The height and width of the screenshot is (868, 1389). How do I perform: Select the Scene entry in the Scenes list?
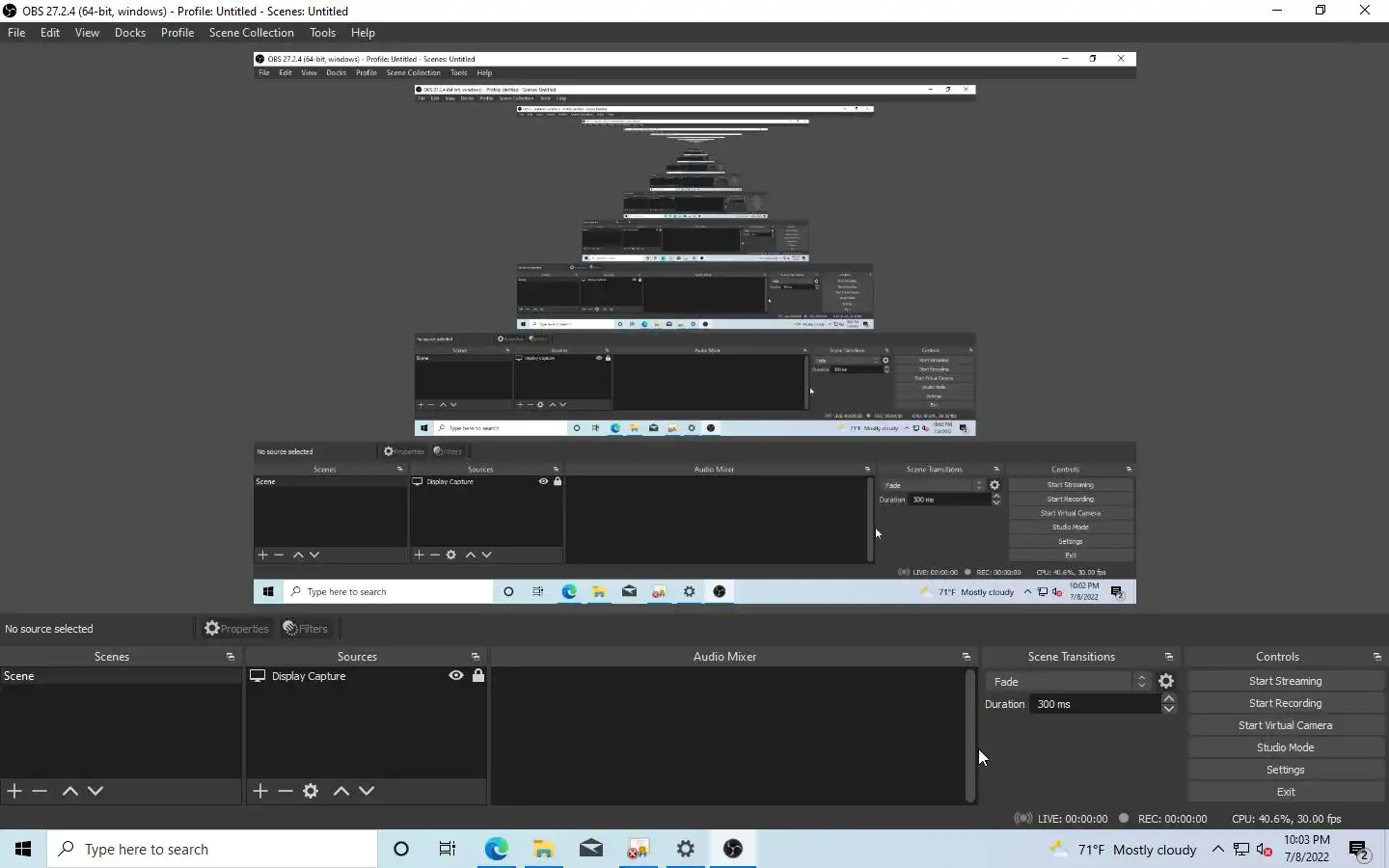click(121, 676)
